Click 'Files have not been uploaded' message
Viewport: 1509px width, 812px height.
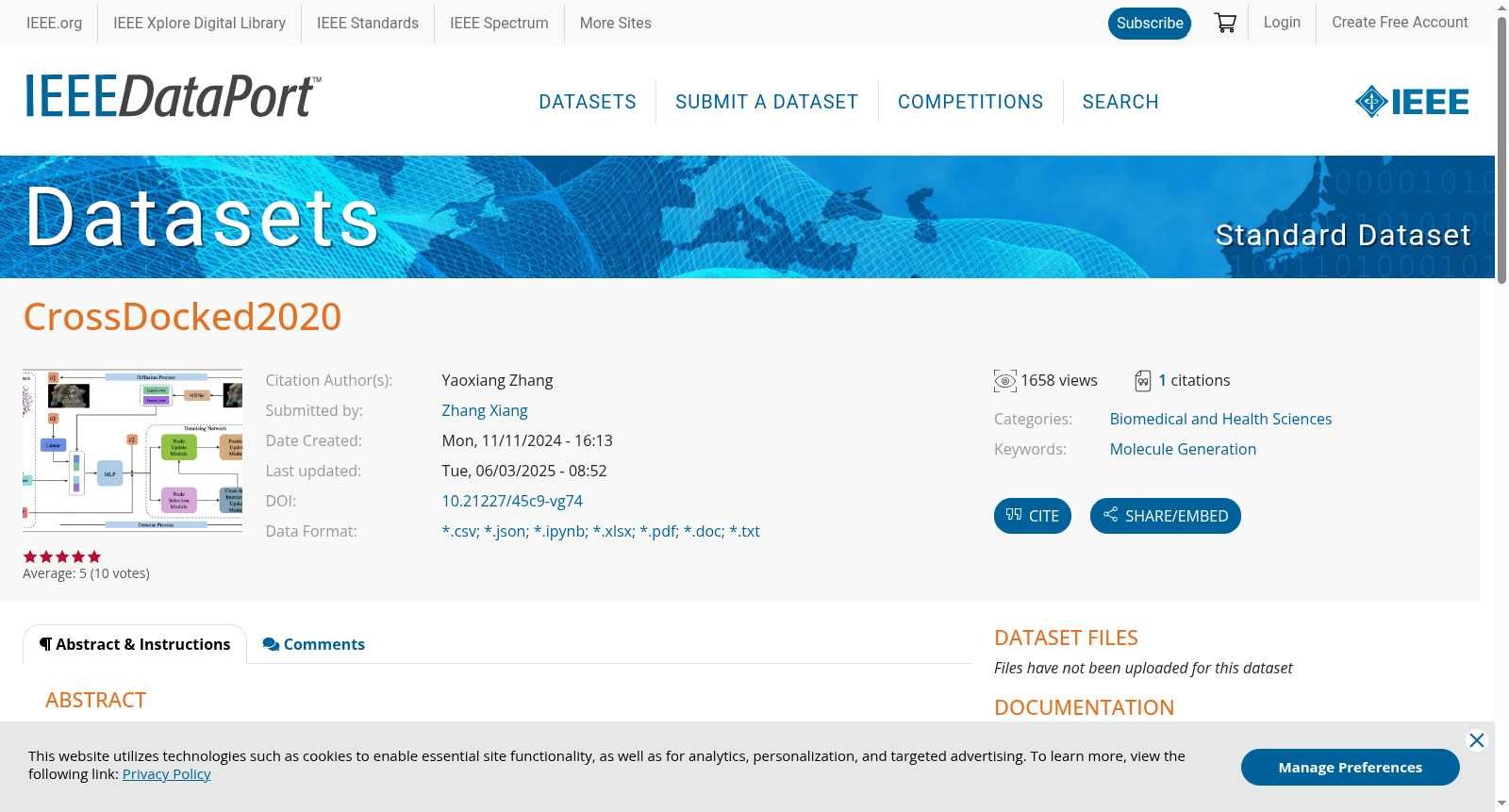(x=1143, y=668)
